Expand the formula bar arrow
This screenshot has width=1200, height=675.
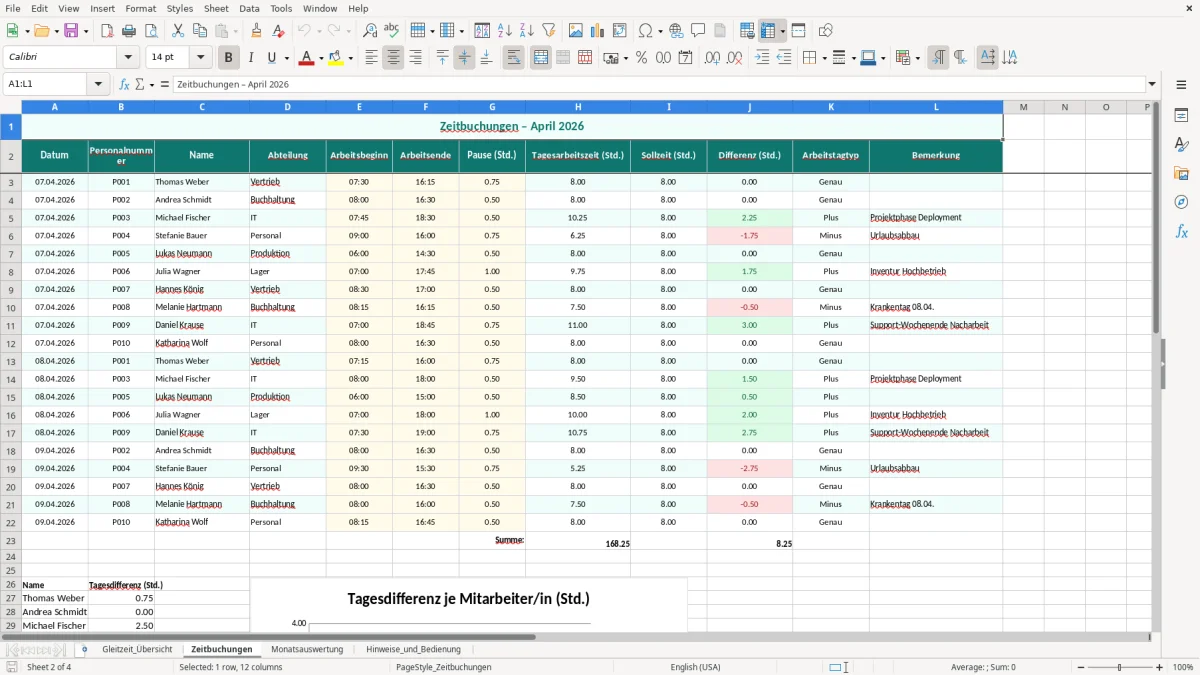tap(1152, 85)
